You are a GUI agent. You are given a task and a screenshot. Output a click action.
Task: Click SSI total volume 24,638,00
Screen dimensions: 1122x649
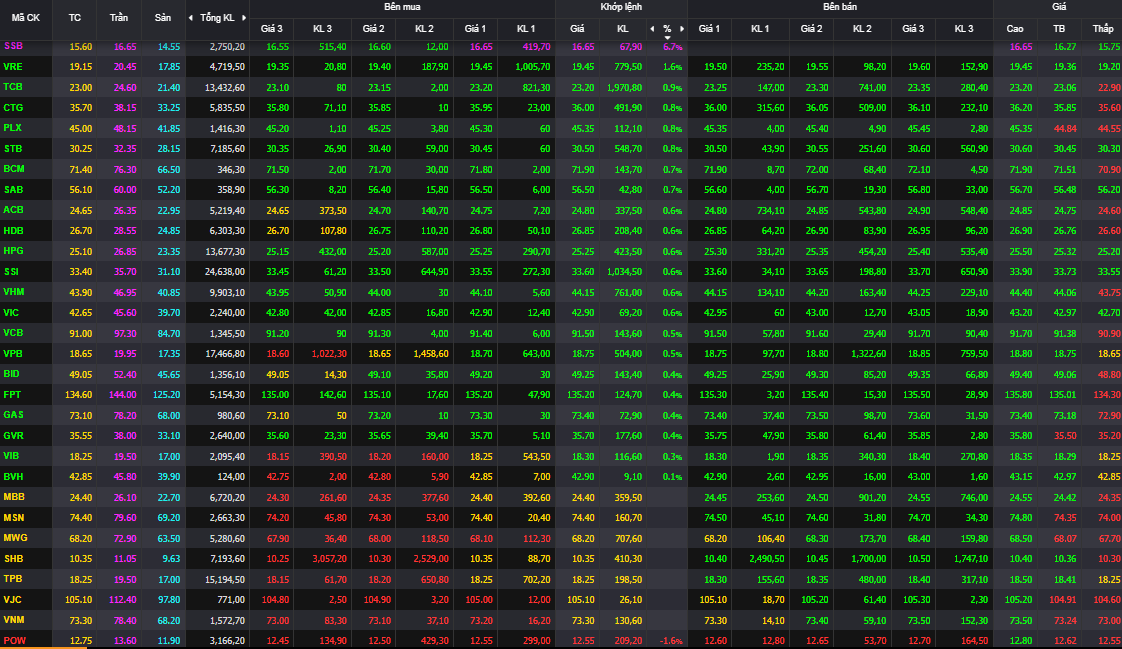(225, 272)
